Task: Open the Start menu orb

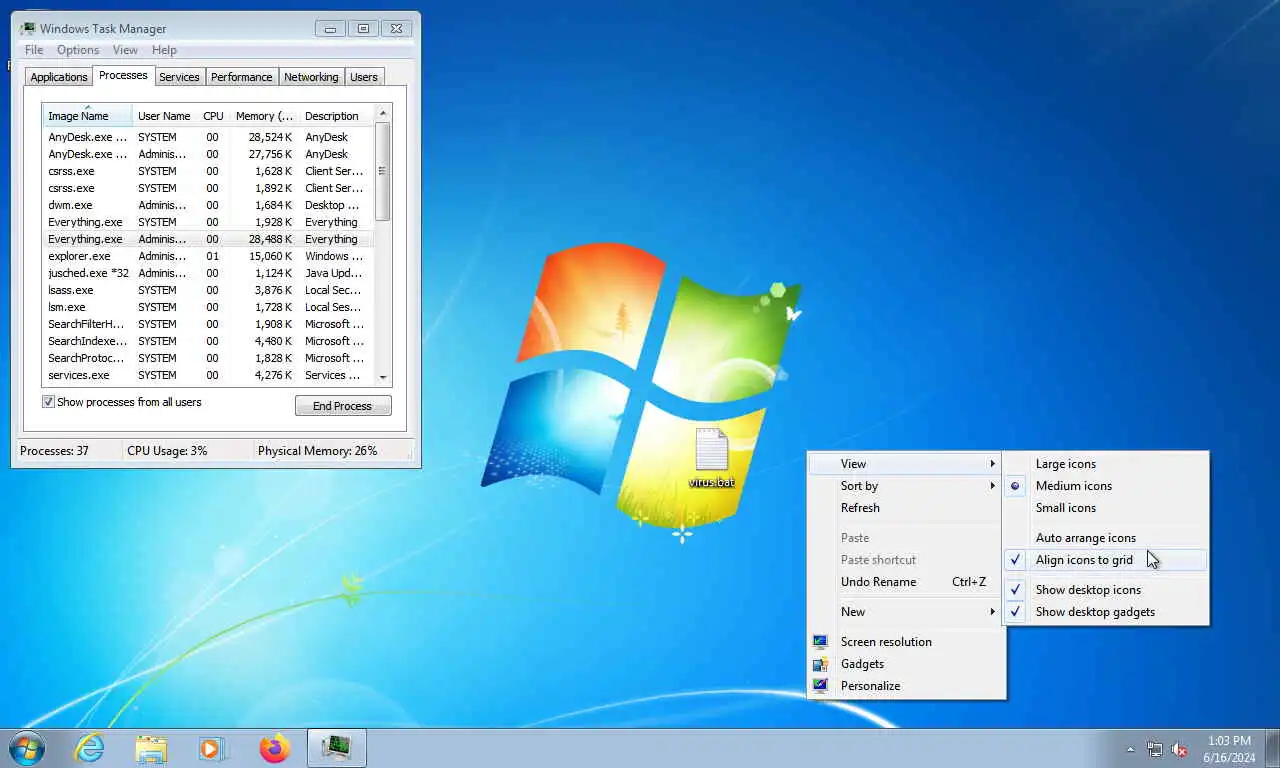Action: pos(26,748)
